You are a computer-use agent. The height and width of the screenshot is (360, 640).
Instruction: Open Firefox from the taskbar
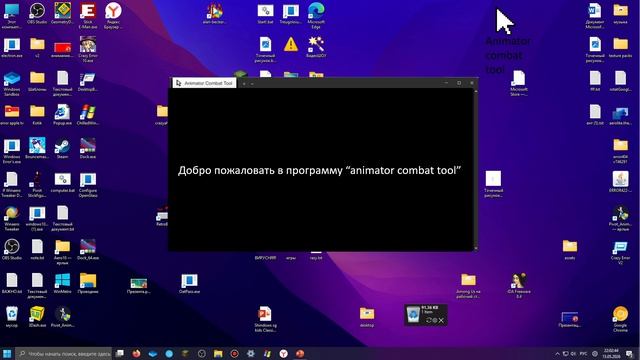136,353
